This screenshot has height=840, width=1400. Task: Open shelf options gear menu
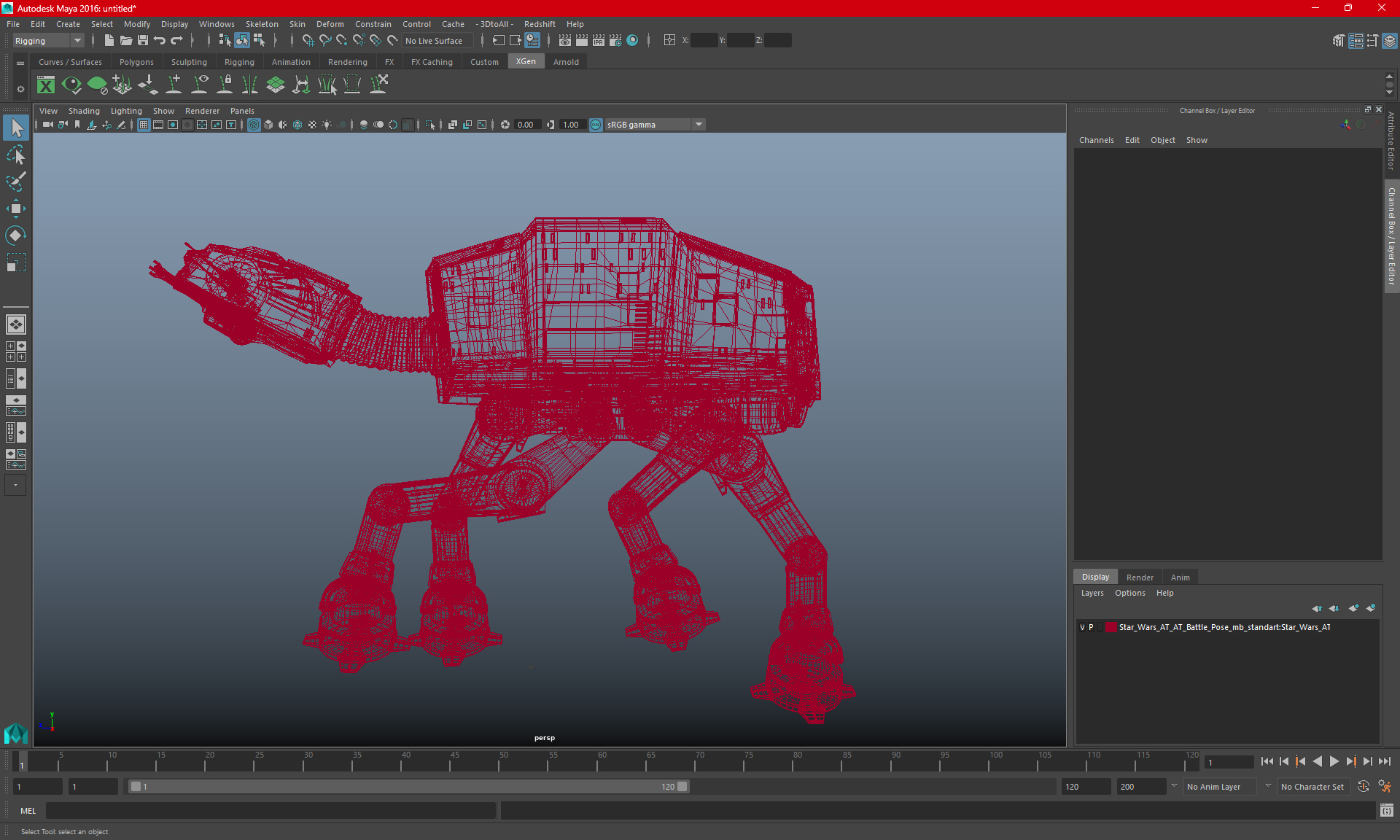tap(20, 89)
